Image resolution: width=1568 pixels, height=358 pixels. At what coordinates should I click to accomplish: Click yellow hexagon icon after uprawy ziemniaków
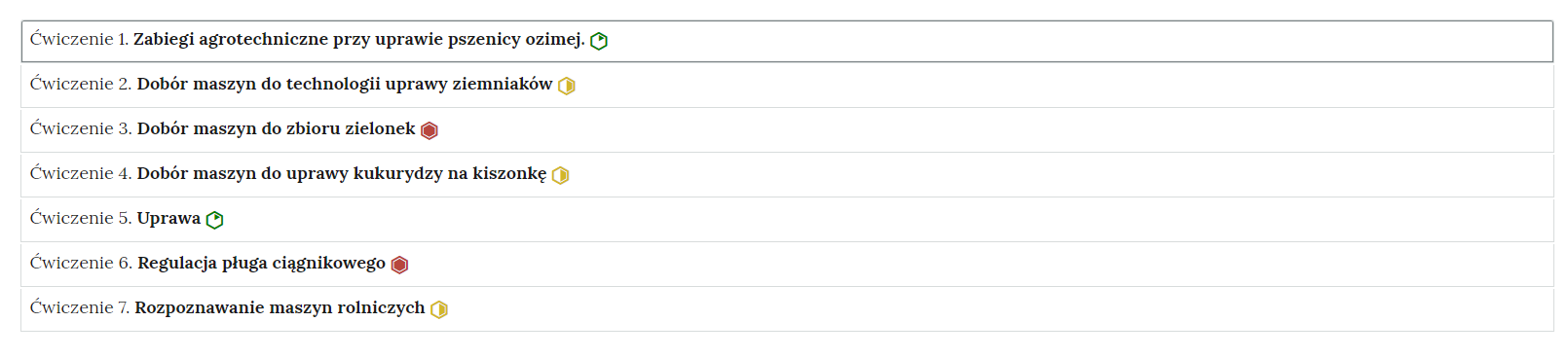(x=567, y=86)
